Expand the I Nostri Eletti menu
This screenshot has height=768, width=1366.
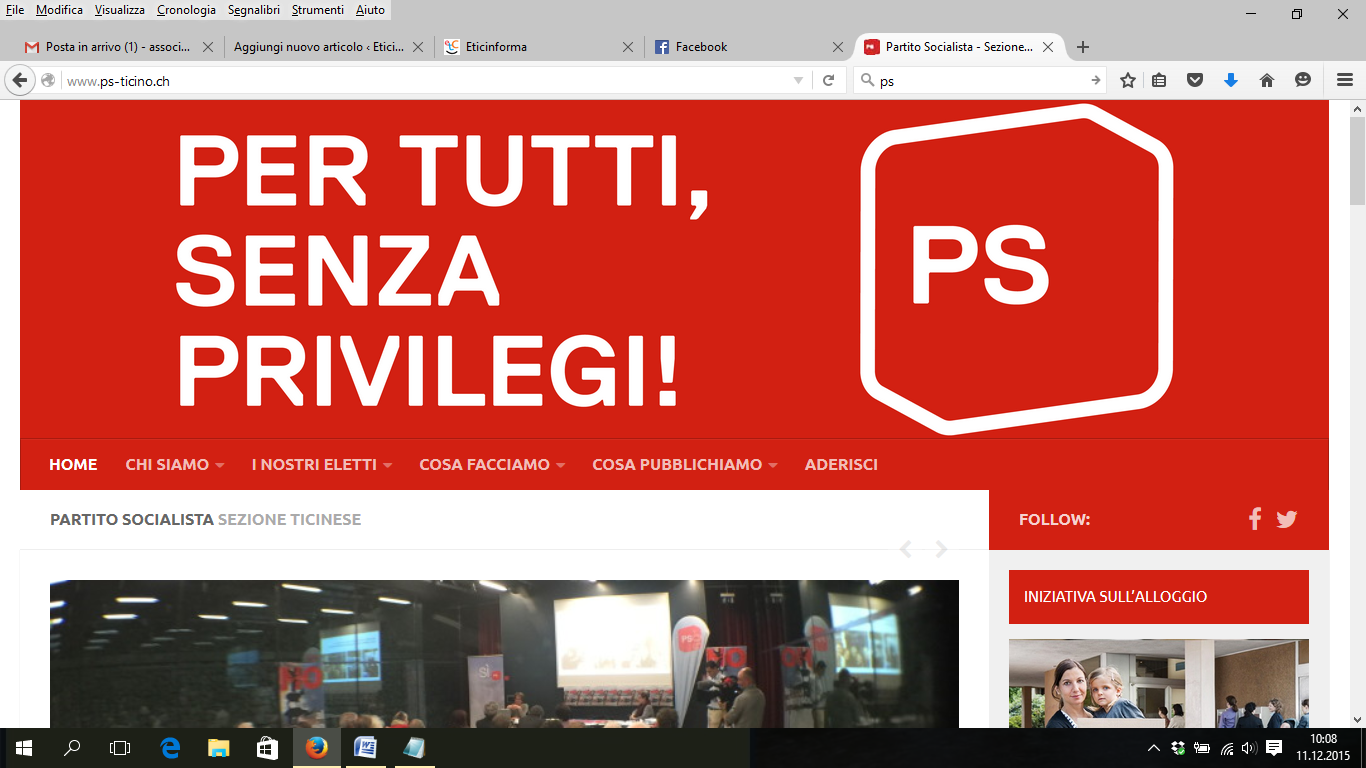pos(322,464)
